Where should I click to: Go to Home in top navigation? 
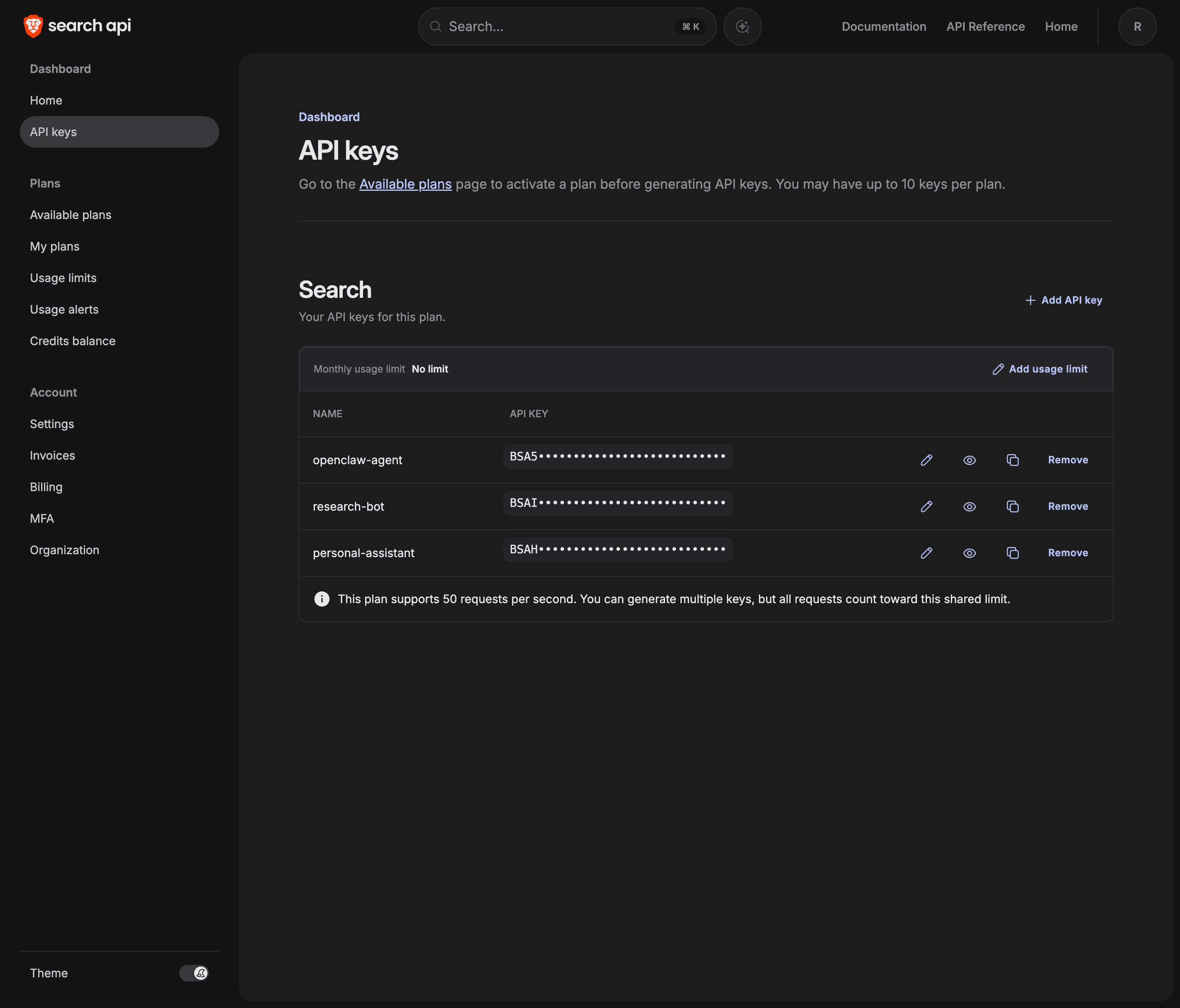pyautogui.click(x=1061, y=27)
